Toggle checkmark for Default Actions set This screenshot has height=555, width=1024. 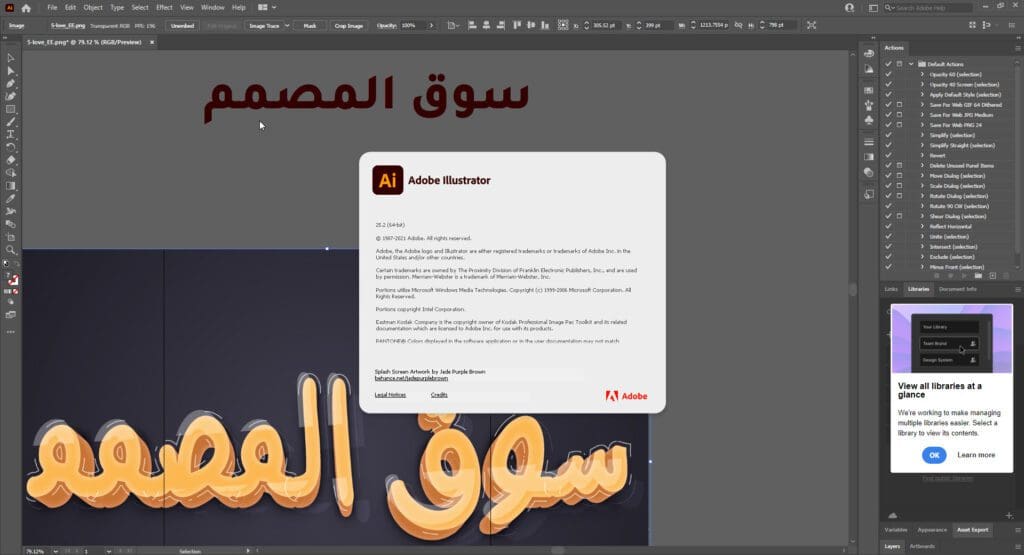(888, 64)
